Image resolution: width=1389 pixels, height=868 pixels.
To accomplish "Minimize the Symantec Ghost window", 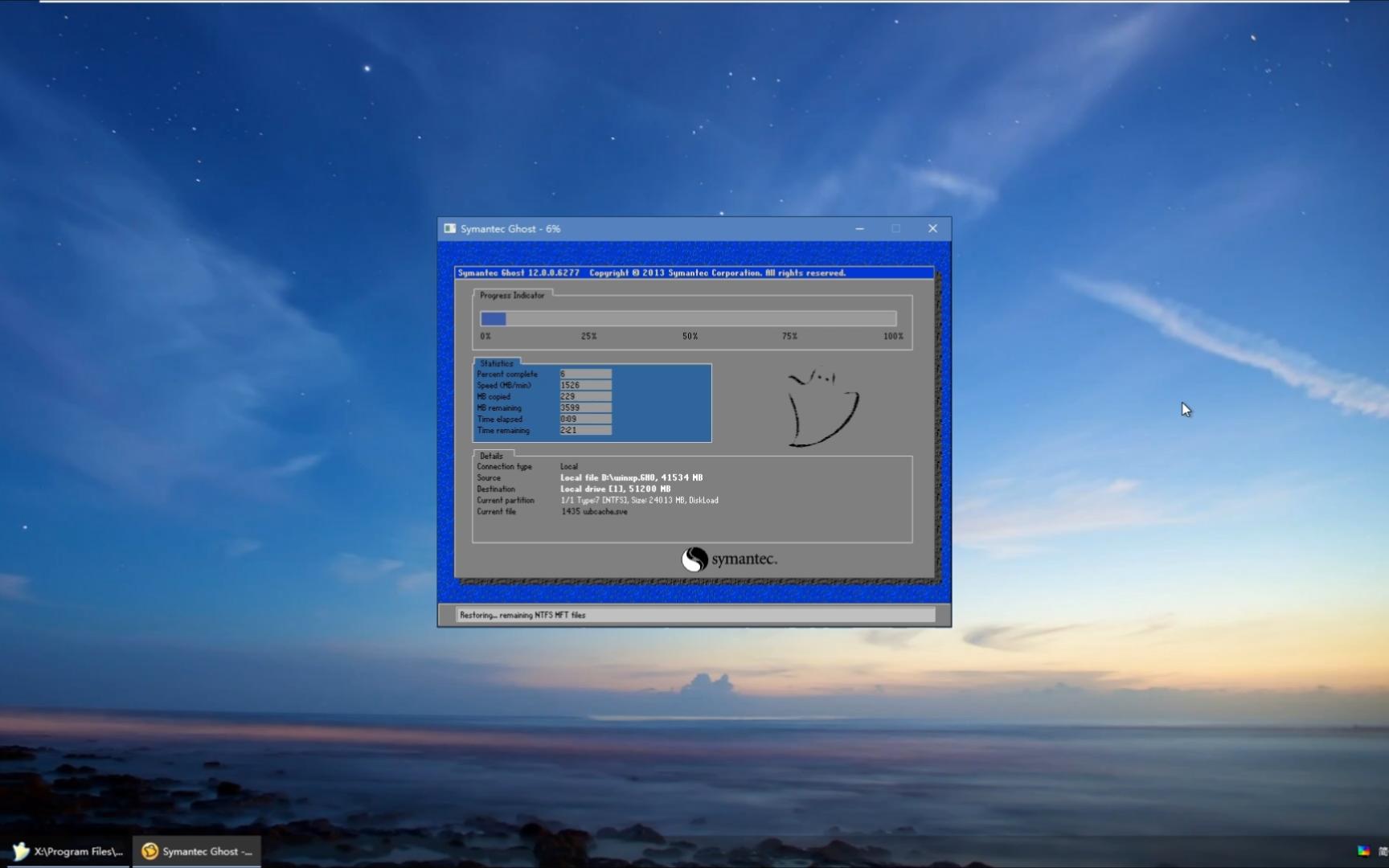I will (859, 229).
